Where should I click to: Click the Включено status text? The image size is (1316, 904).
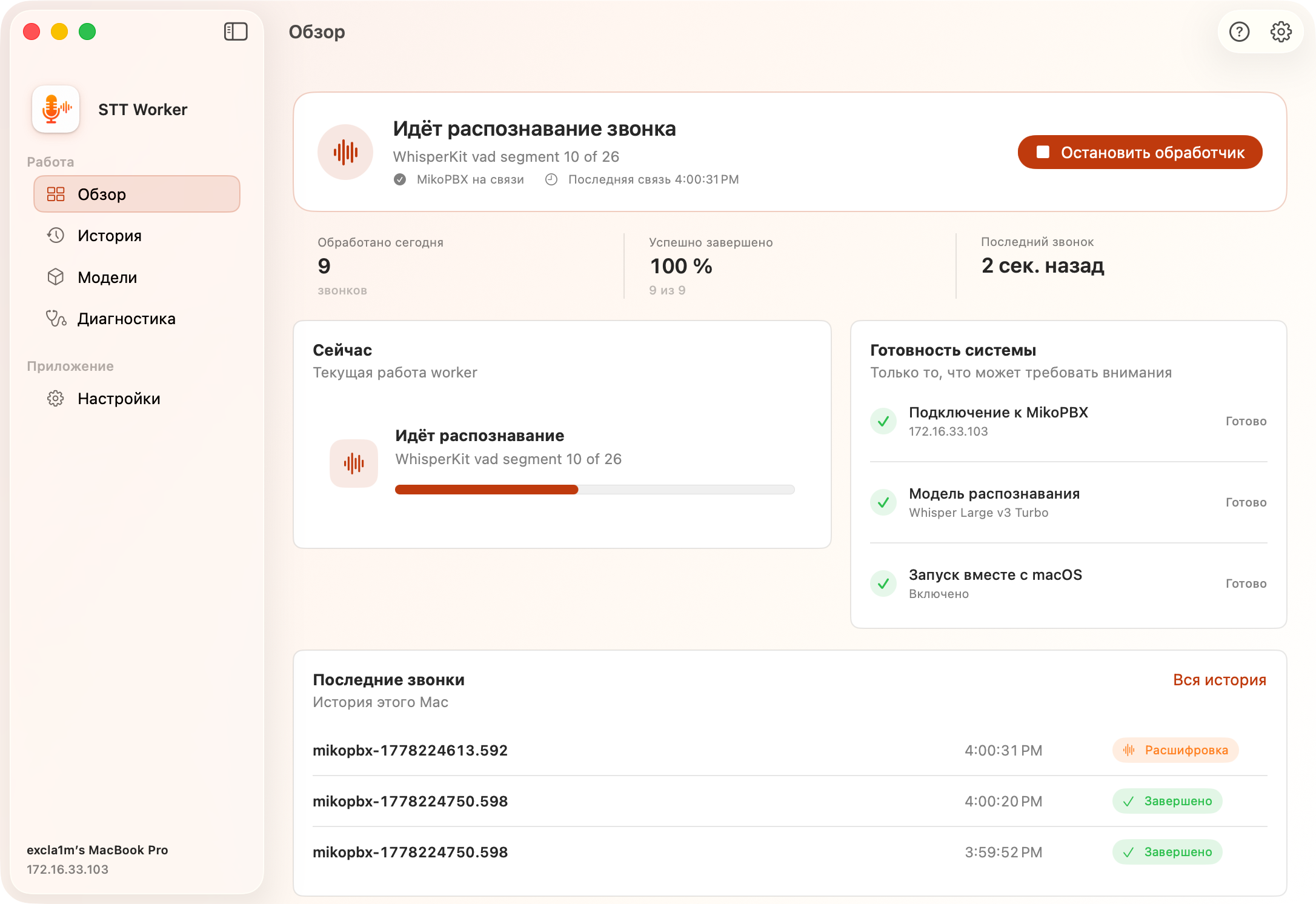(x=939, y=594)
